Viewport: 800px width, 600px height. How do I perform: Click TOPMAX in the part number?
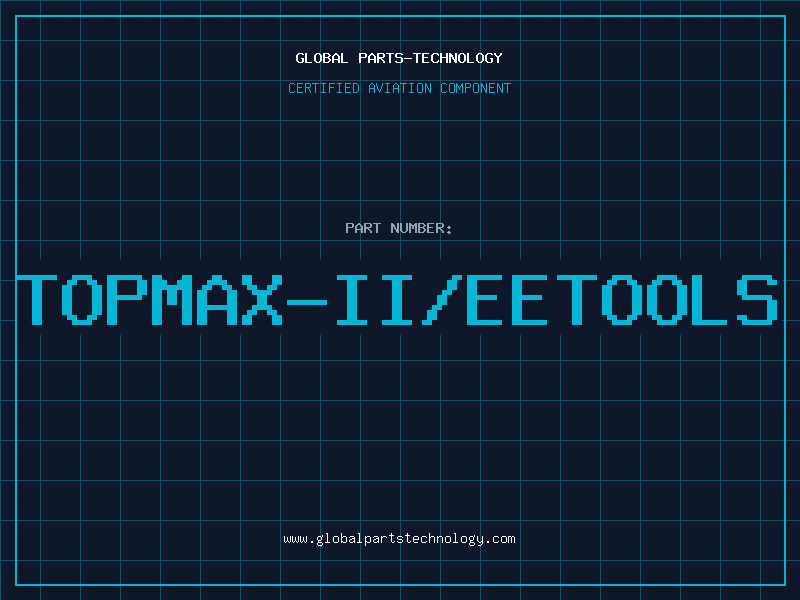(x=149, y=300)
